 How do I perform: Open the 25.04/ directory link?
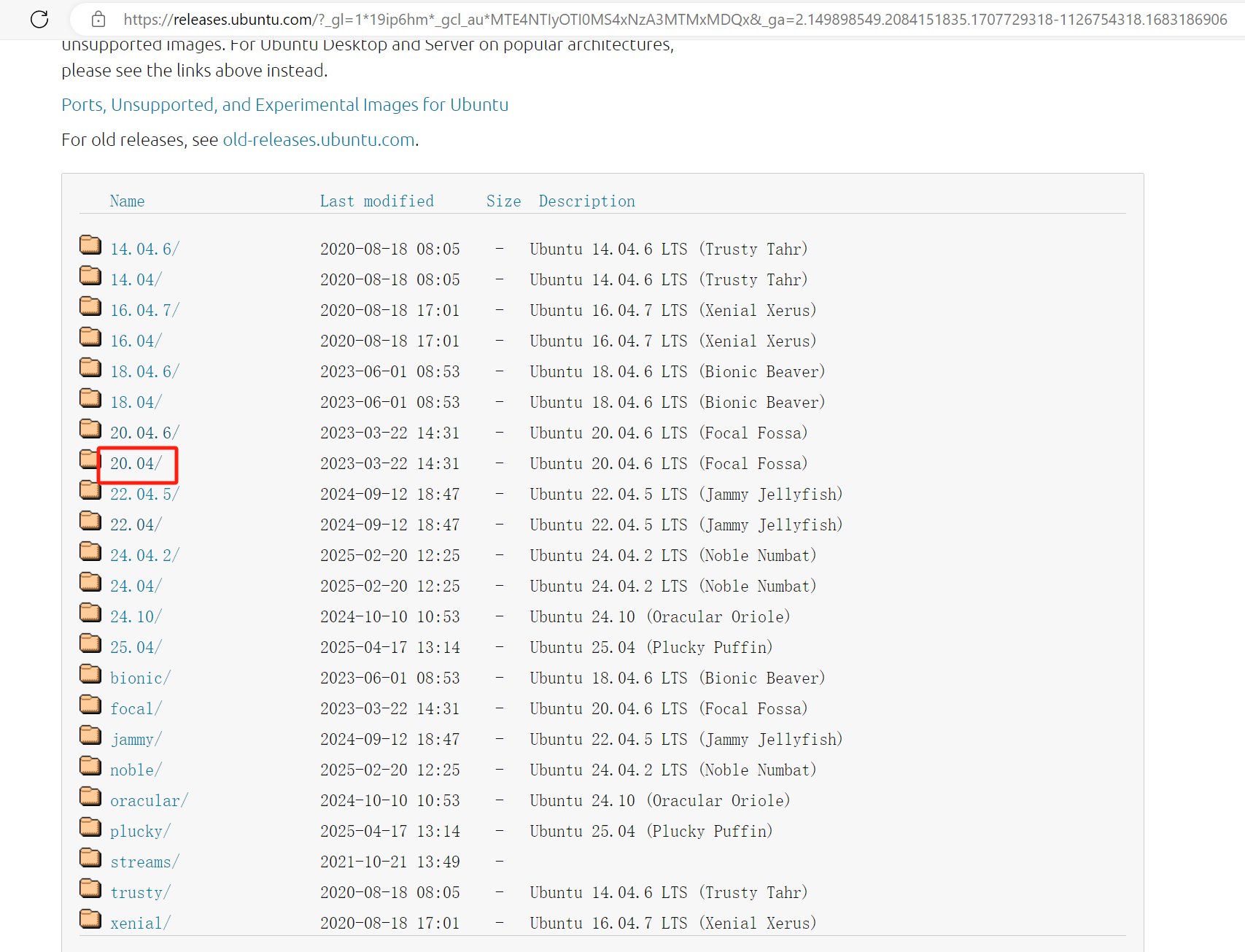136,648
